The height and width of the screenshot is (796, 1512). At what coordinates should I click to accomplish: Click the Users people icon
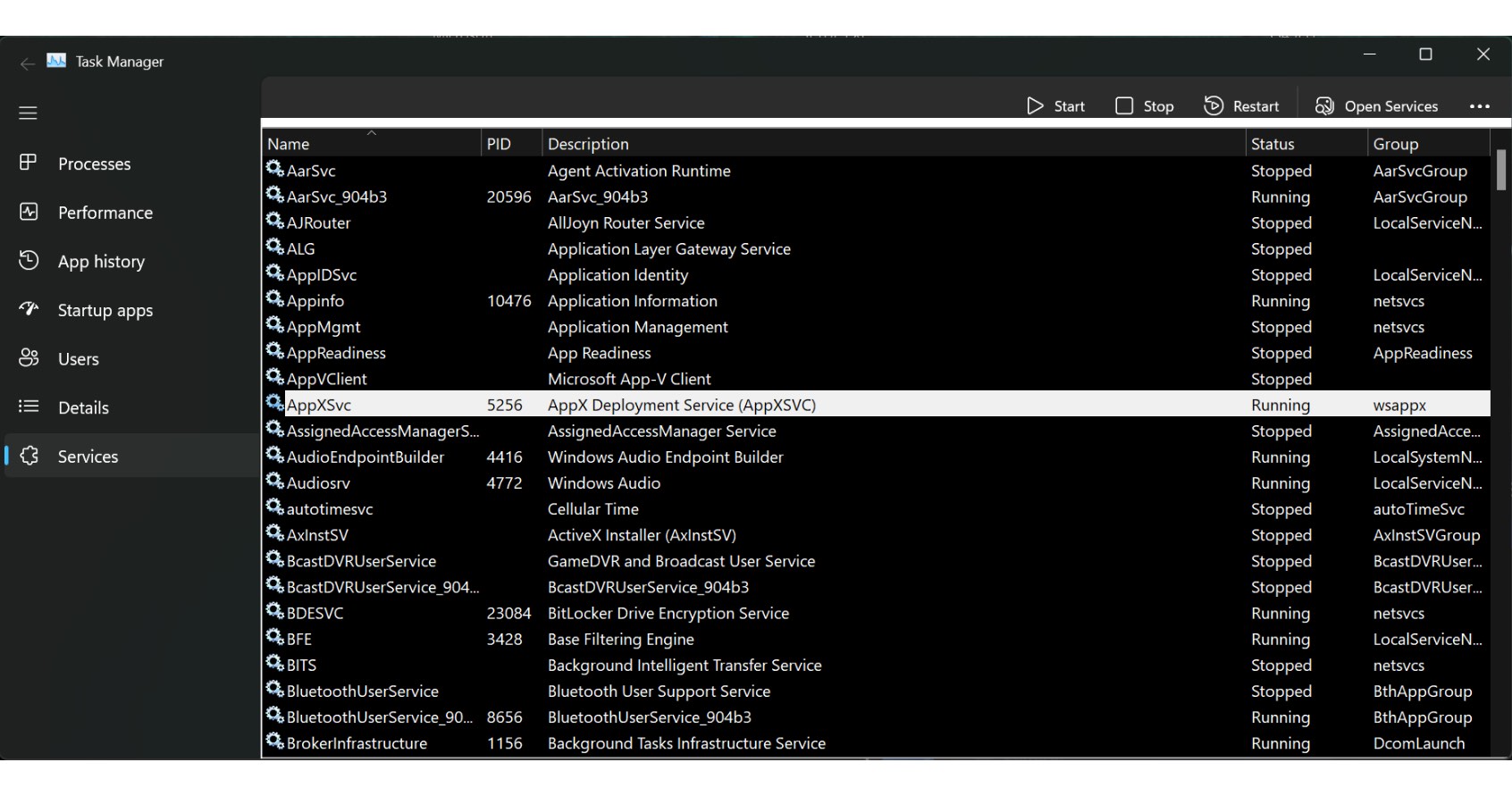(29, 357)
